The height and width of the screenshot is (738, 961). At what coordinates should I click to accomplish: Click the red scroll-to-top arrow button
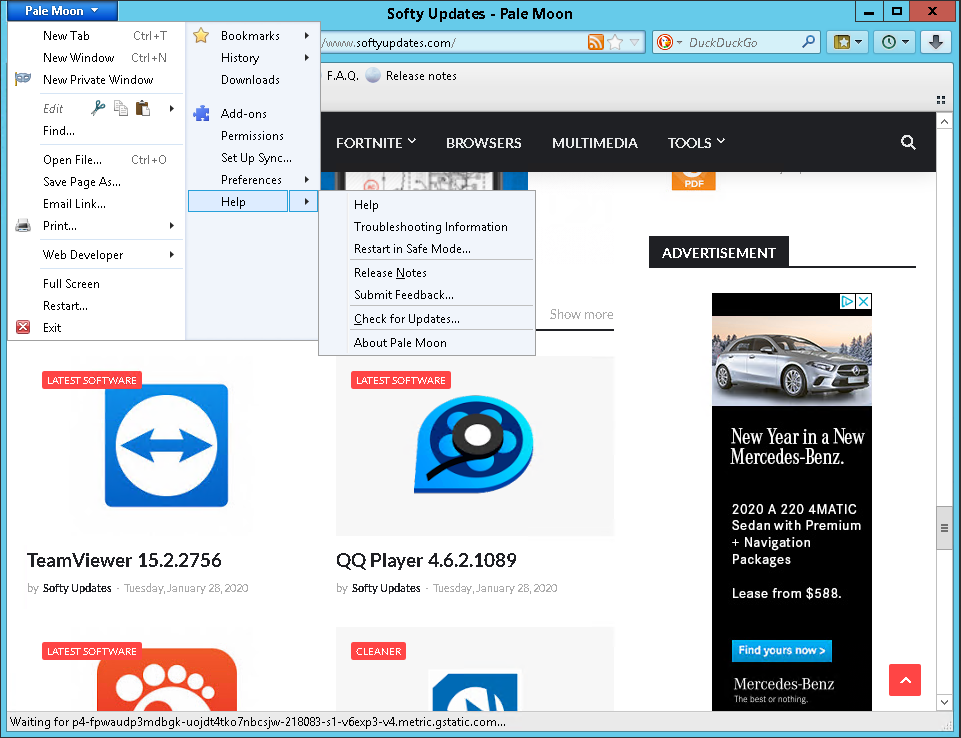point(905,680)
